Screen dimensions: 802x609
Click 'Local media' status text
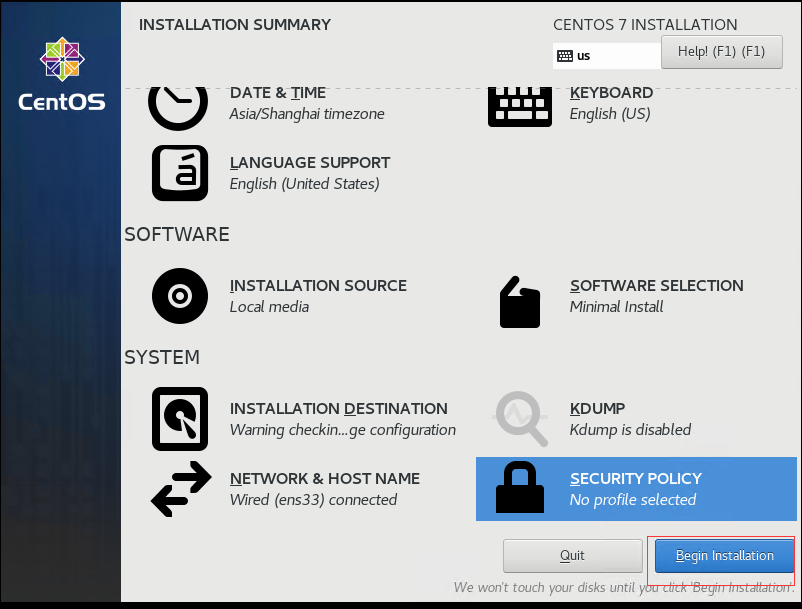point(269,307)
